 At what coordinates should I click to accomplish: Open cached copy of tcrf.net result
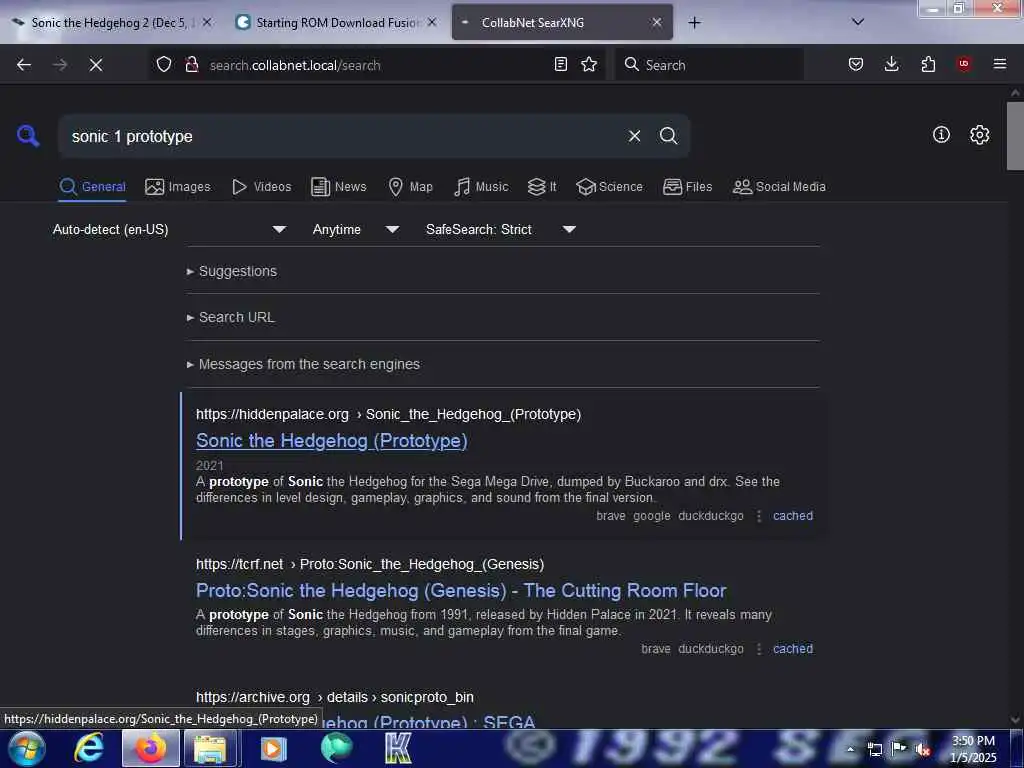793,649
